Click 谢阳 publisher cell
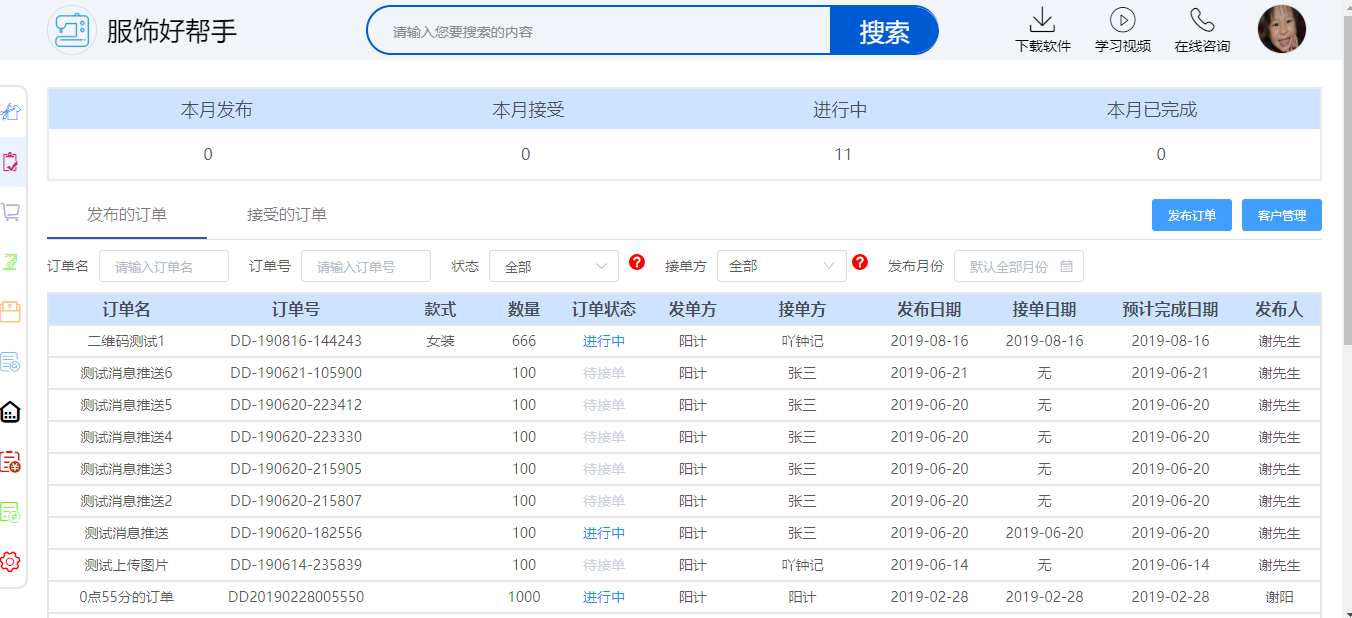Image resolution: width=1352 pixels, height=618 pixels. pos(1279,597)
